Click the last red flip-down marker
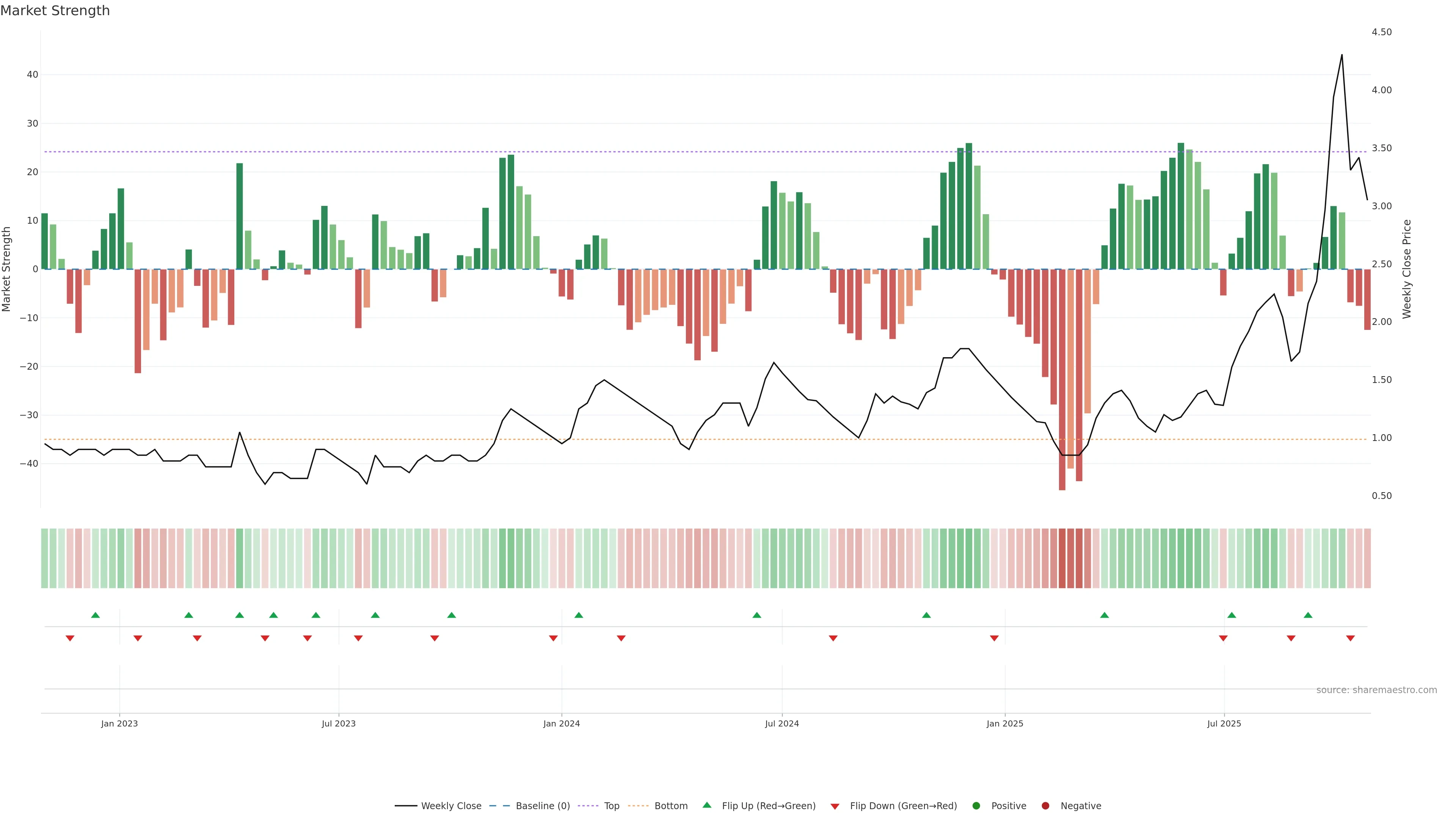Viewport: 1456px width, 819px height. [x=1350, y=638]
